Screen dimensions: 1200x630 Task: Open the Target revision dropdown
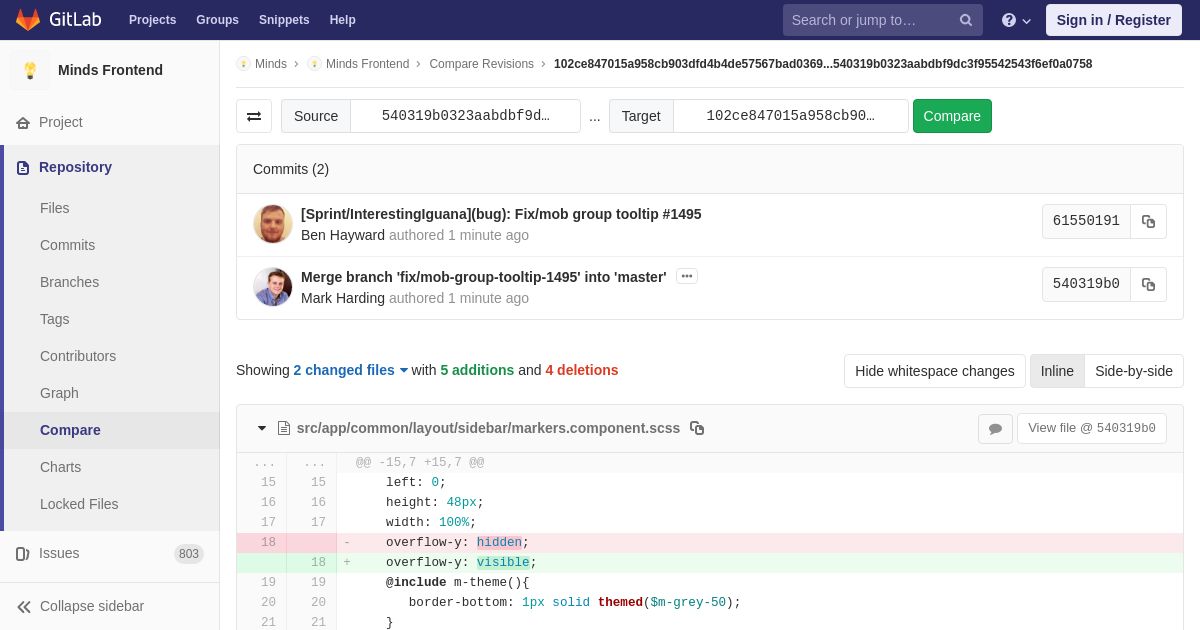coord(790,116)
